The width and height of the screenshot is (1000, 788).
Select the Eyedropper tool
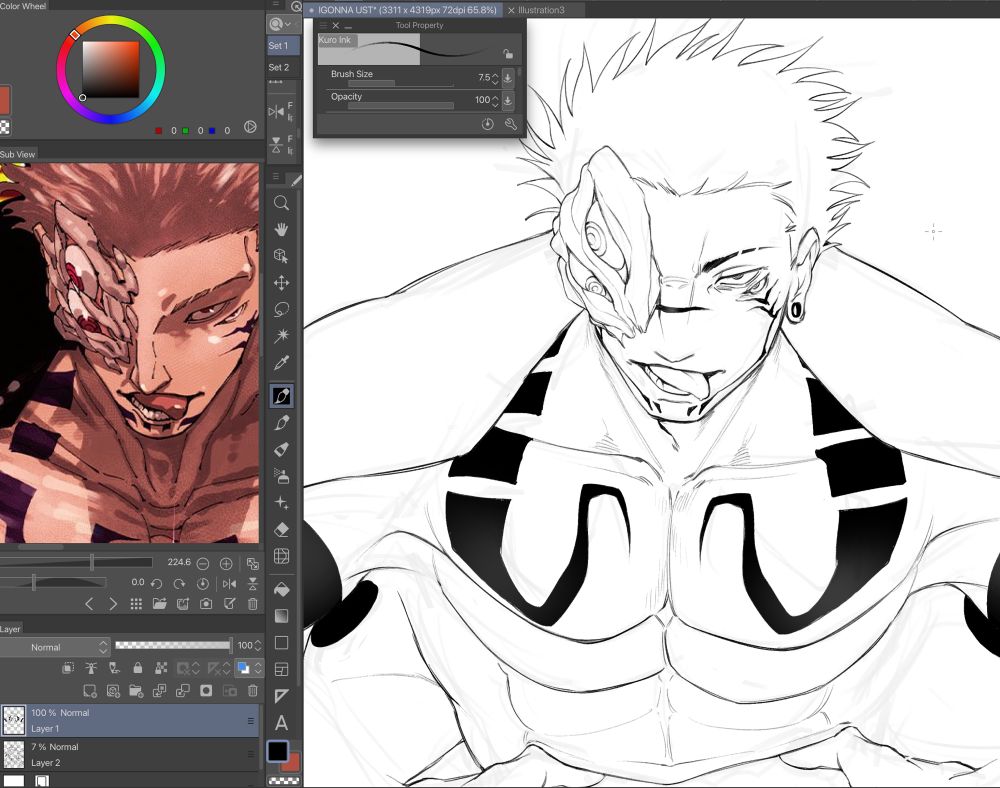(x=281, y=363)
